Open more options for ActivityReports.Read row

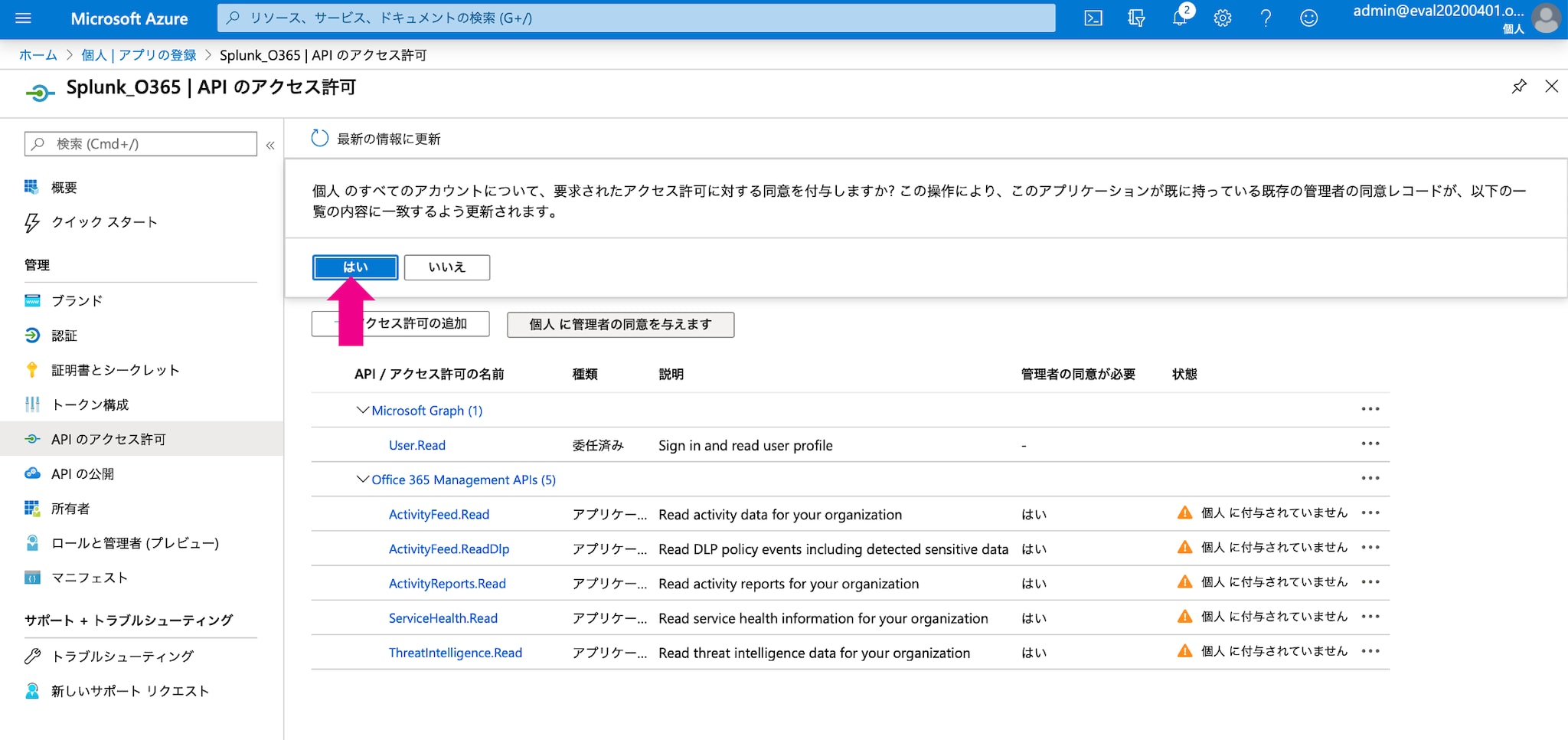[1370, 581]
